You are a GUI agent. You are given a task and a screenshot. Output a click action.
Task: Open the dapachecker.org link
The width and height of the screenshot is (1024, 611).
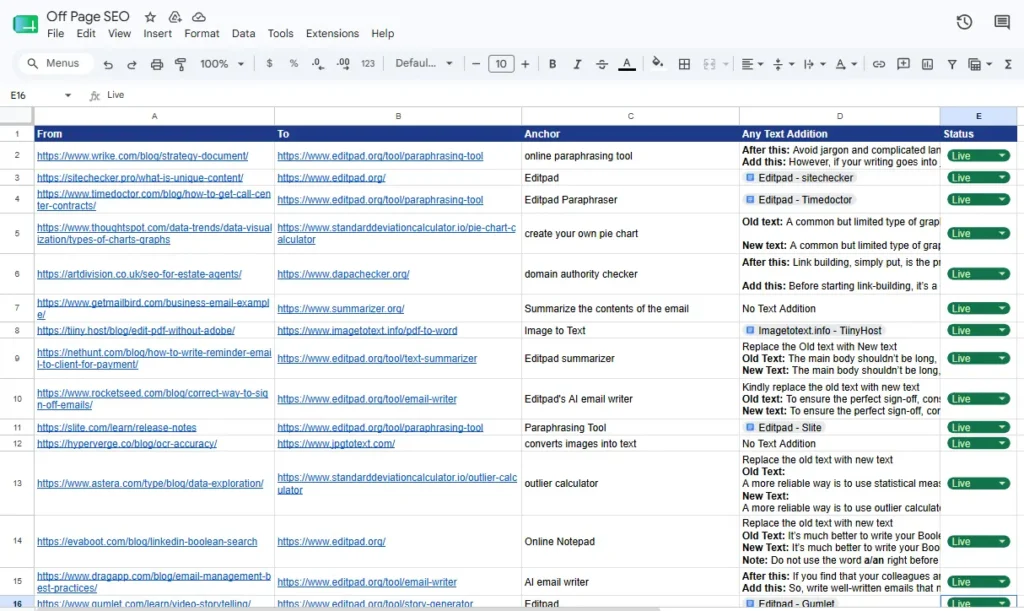343,274
